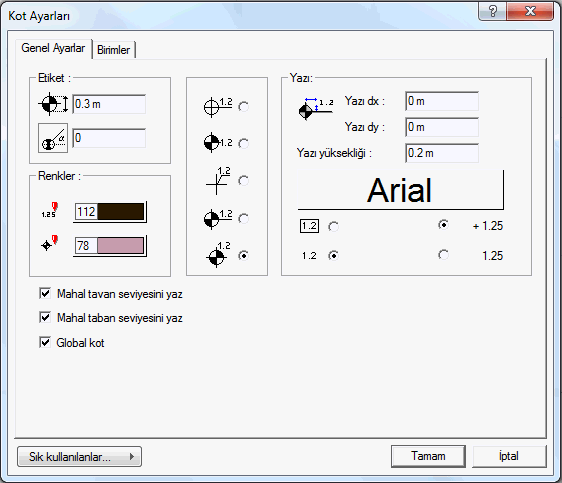Screen dimensions: 562x483
Task: Click the help question mark button
Action: (x=492, y=12)
